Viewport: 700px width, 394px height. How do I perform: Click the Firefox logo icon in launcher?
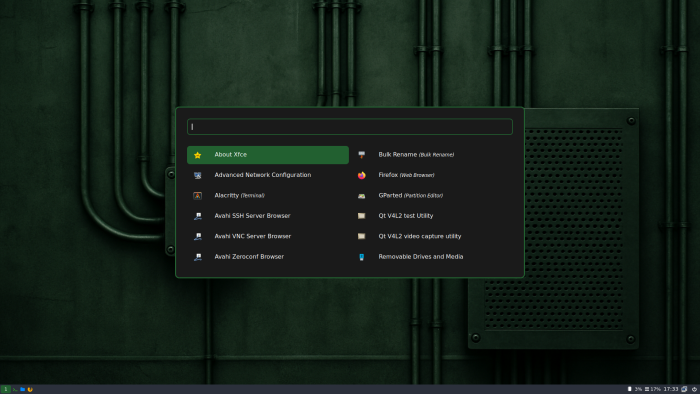[362, 175]
